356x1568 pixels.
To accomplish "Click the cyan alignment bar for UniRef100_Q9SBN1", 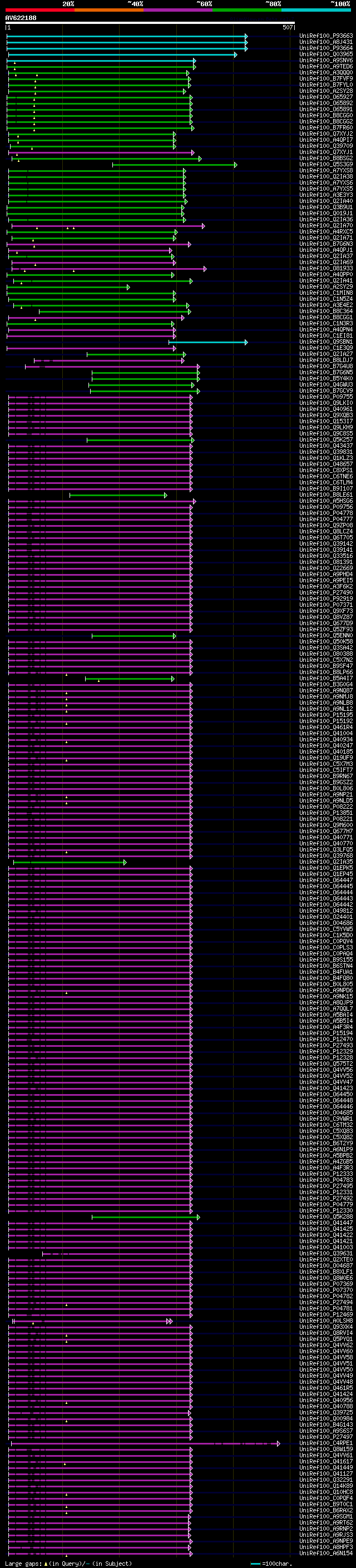I will pyautogui.click(x=208, y=342).
